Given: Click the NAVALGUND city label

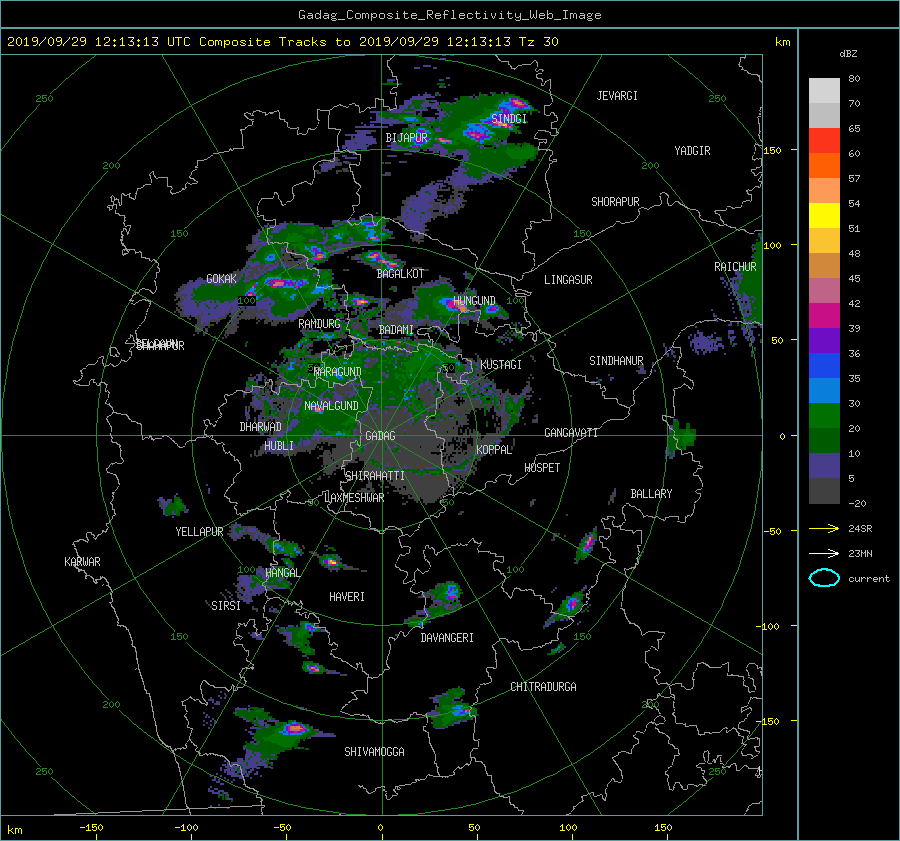Looking at the screenshot, I should tap(331, 406).
